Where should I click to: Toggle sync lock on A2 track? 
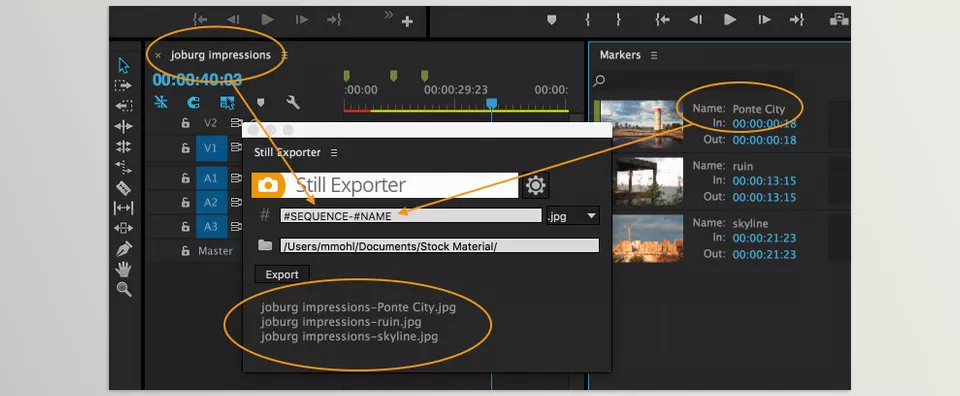point(236,203)
